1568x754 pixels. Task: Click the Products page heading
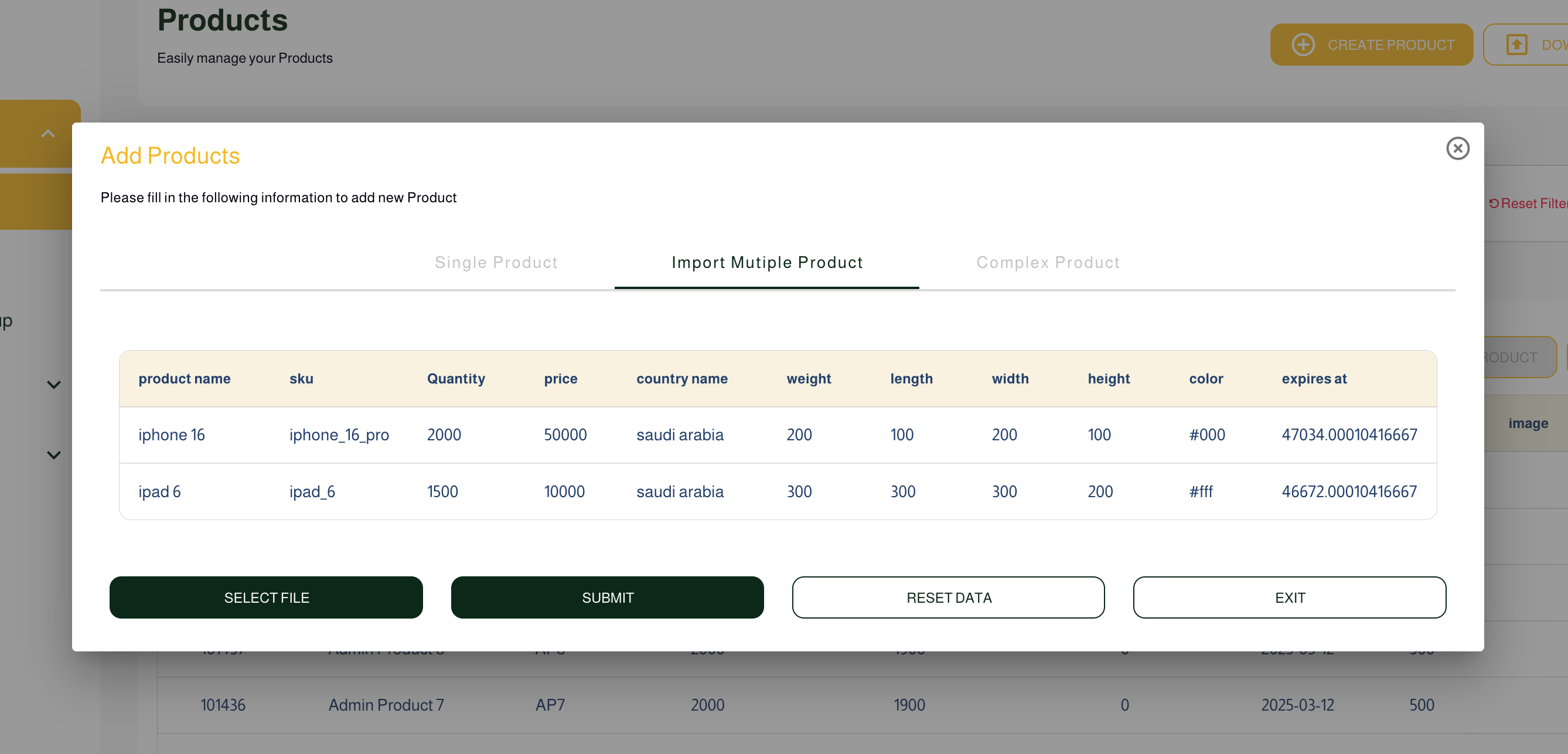coord(222,20)
